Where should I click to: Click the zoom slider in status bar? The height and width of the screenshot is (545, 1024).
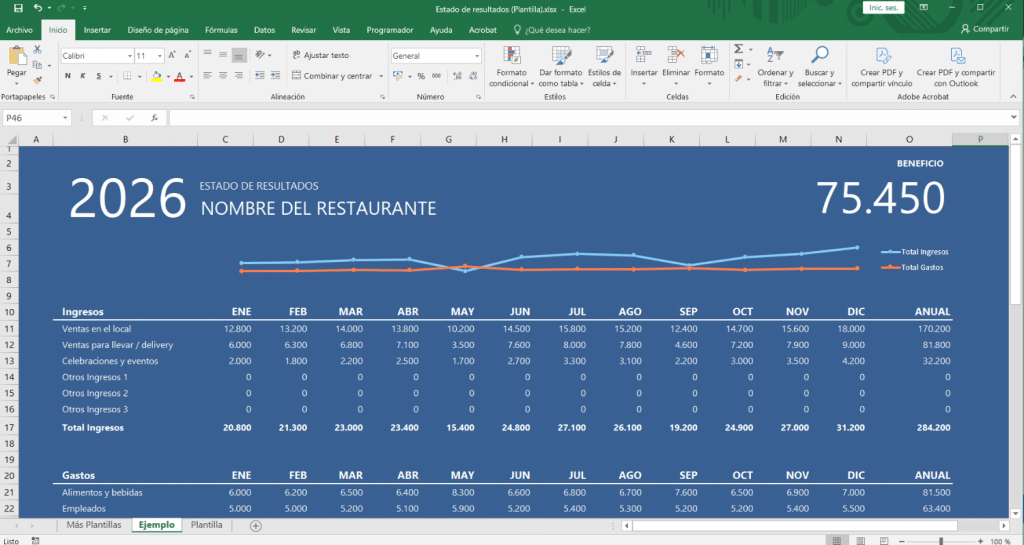point(940,541)
